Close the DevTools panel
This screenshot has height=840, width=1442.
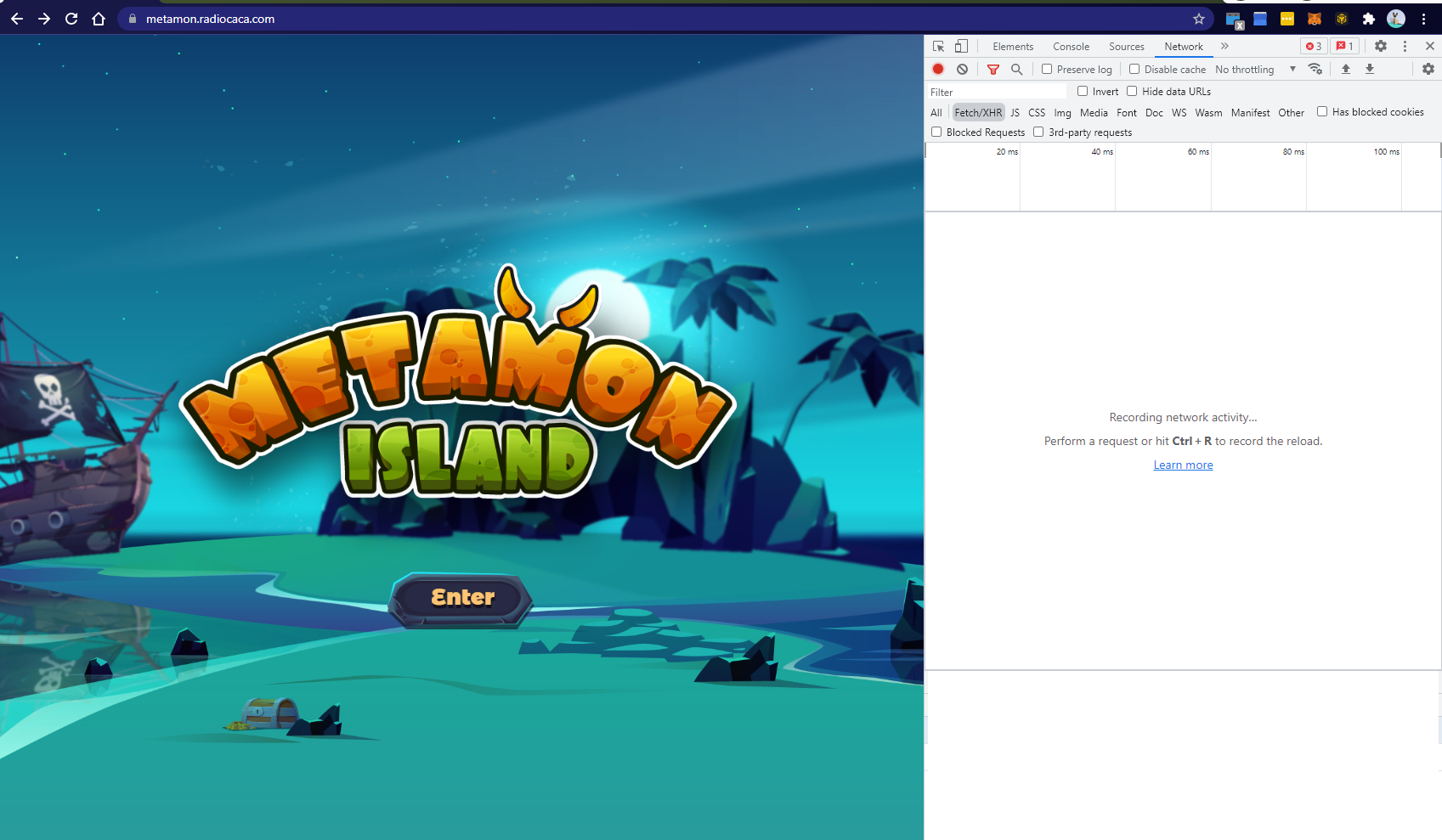(1429, 47)
